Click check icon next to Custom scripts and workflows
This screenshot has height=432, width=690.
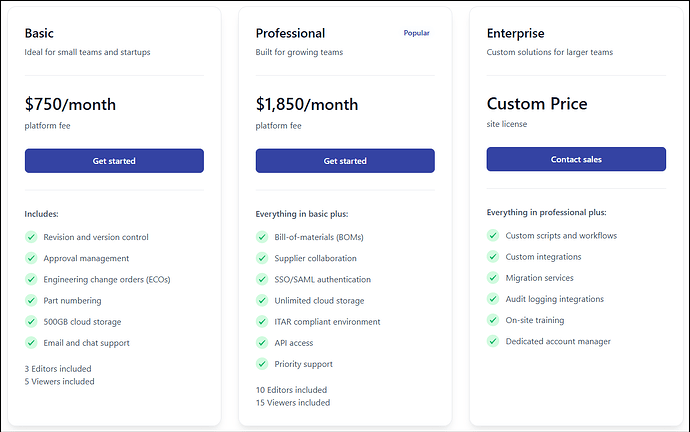click(493, 236)
